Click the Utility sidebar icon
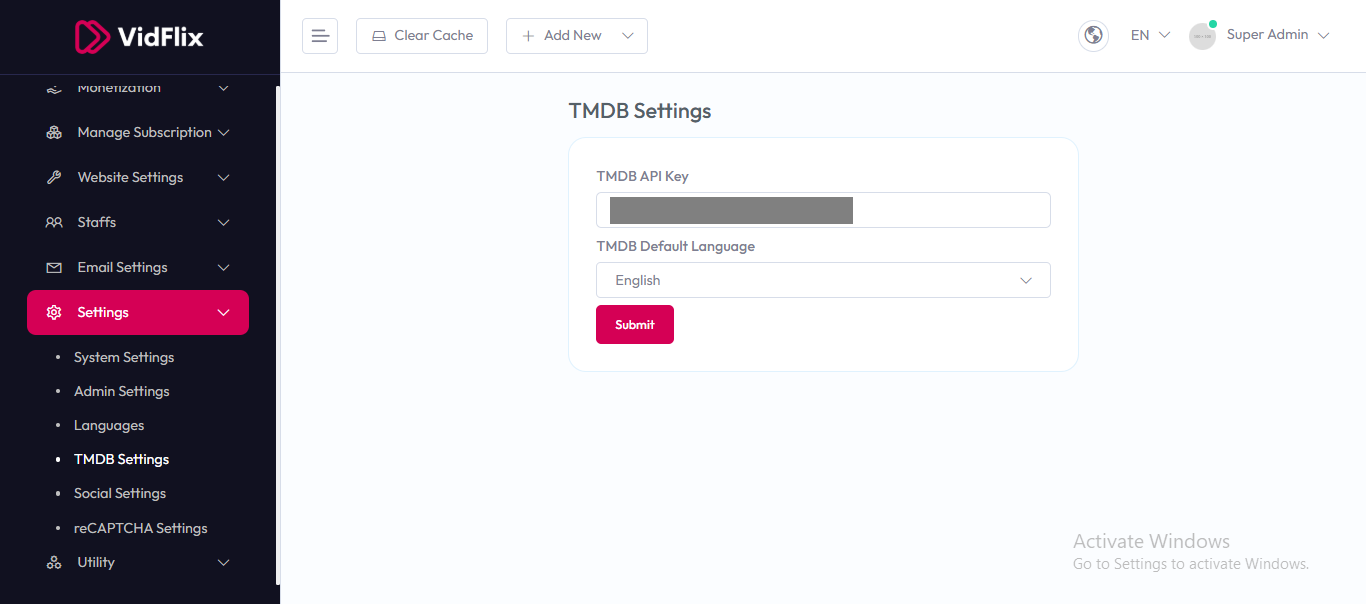 click(x=54, y=563)
